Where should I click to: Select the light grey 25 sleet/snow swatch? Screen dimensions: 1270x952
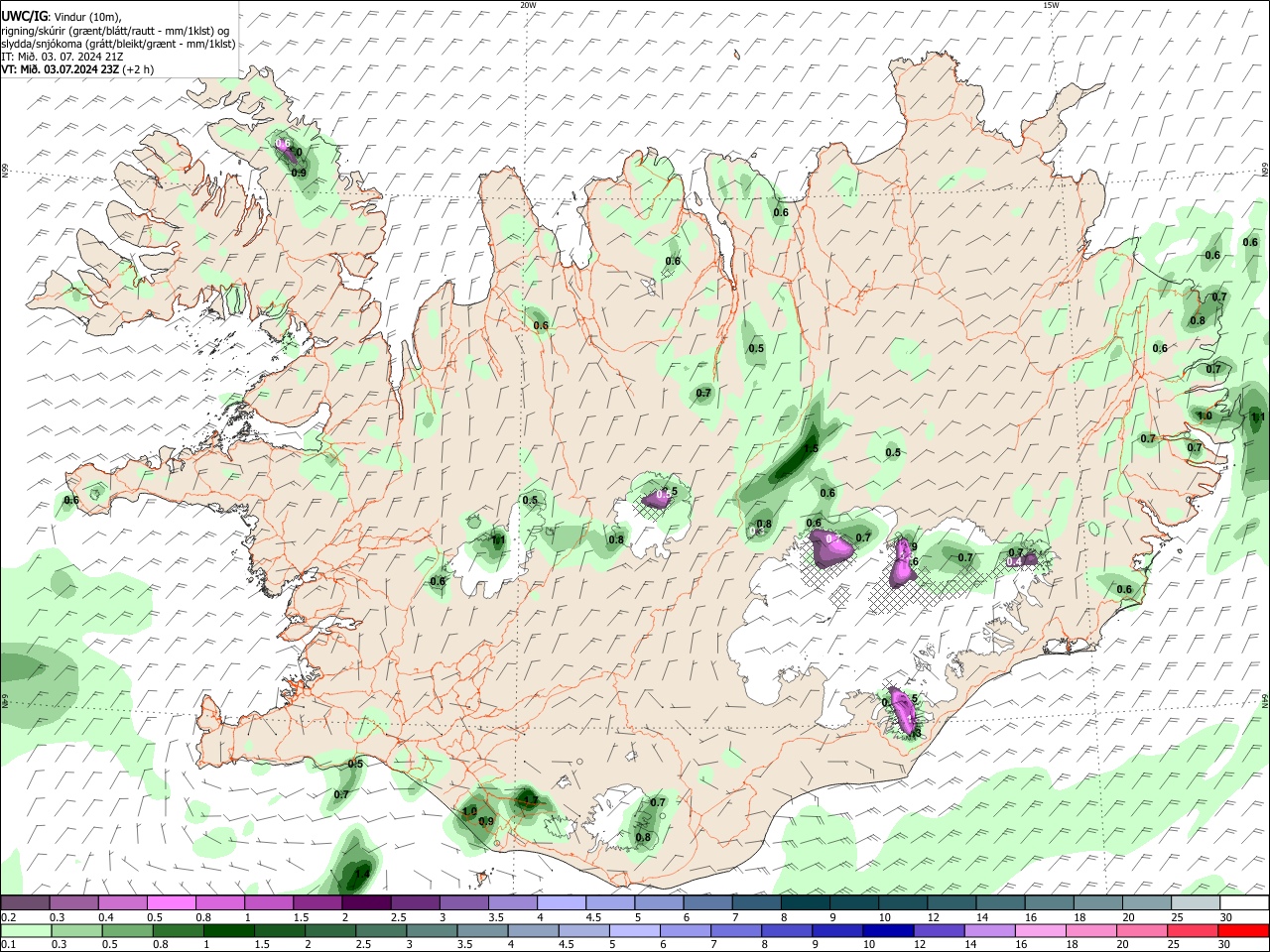click(1195, 902)
